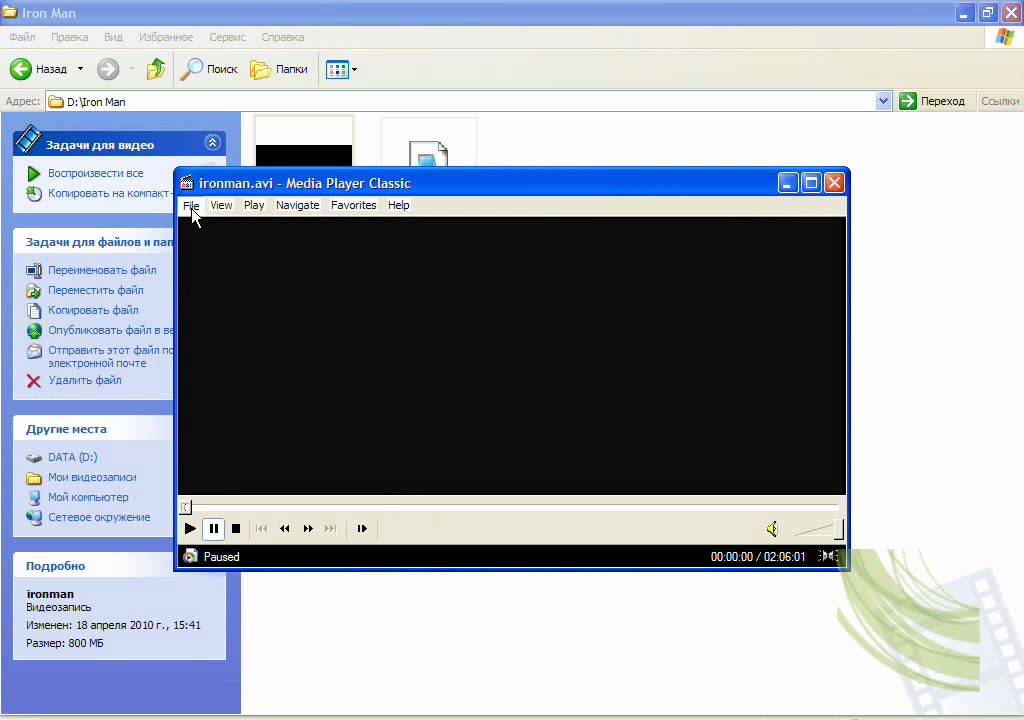Open the Файл menu in Explorer

(23, 37)
